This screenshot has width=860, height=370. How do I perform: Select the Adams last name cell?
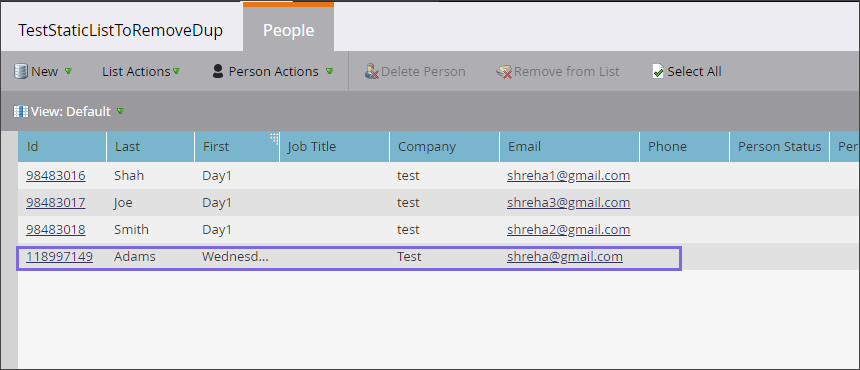(x=134, y=257)
